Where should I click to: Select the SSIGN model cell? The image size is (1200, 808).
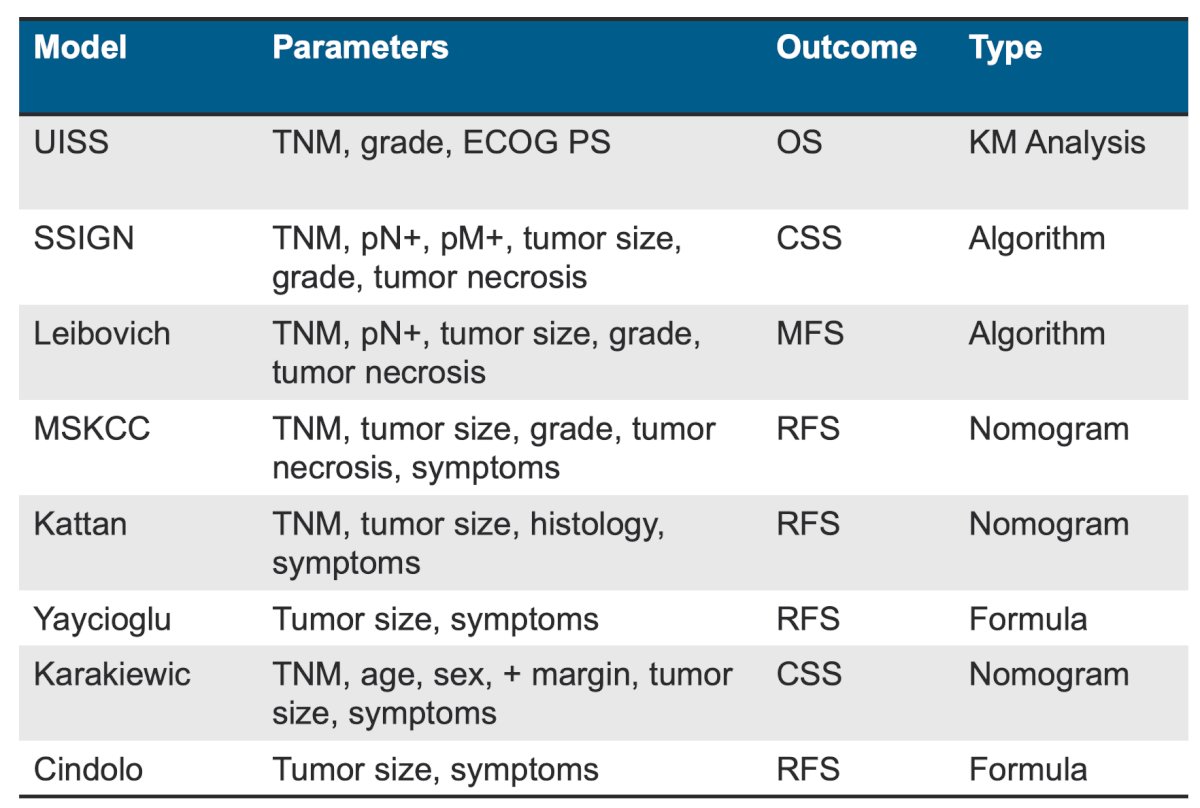82,239
